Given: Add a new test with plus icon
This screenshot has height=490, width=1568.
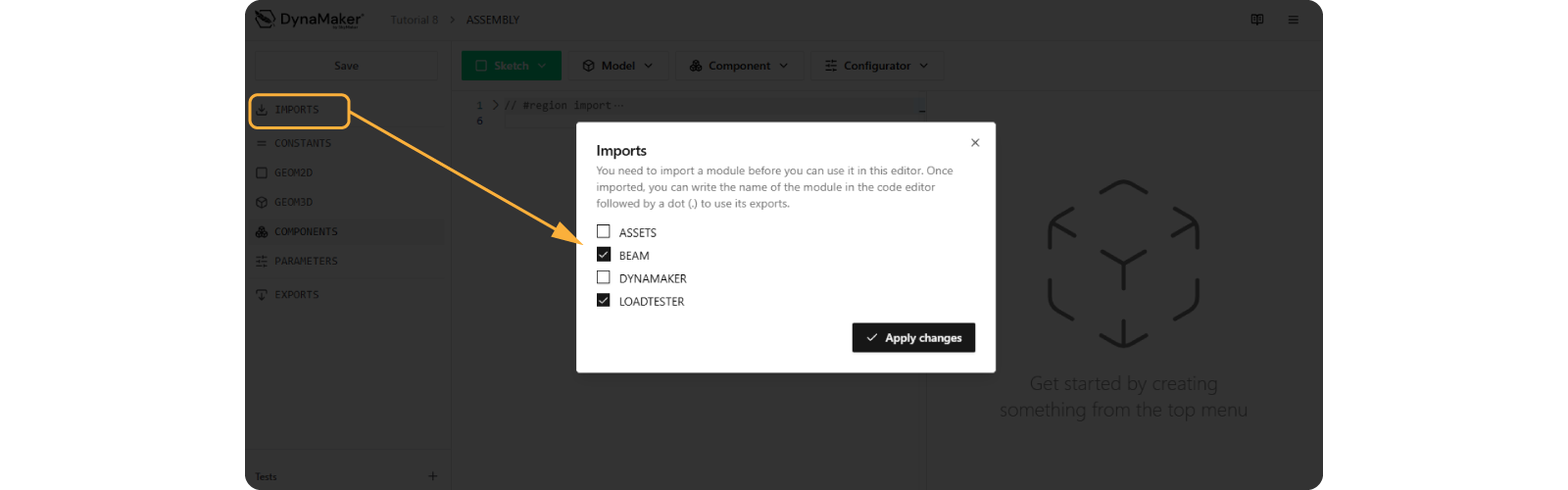Looking at the screenshot, I should coord(432,476).
